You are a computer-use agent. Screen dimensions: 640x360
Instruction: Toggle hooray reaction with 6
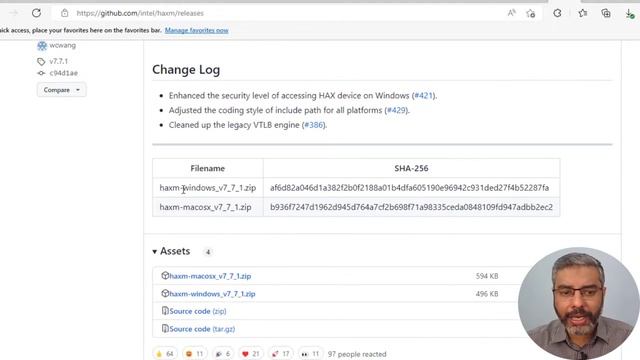coord(222,353)
